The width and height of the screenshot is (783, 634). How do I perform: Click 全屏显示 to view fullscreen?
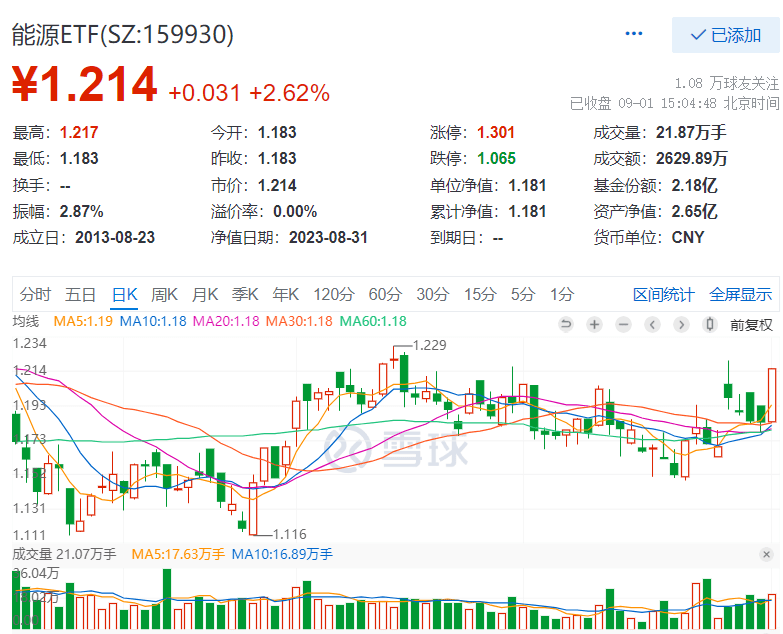click(x=740, y=294)
